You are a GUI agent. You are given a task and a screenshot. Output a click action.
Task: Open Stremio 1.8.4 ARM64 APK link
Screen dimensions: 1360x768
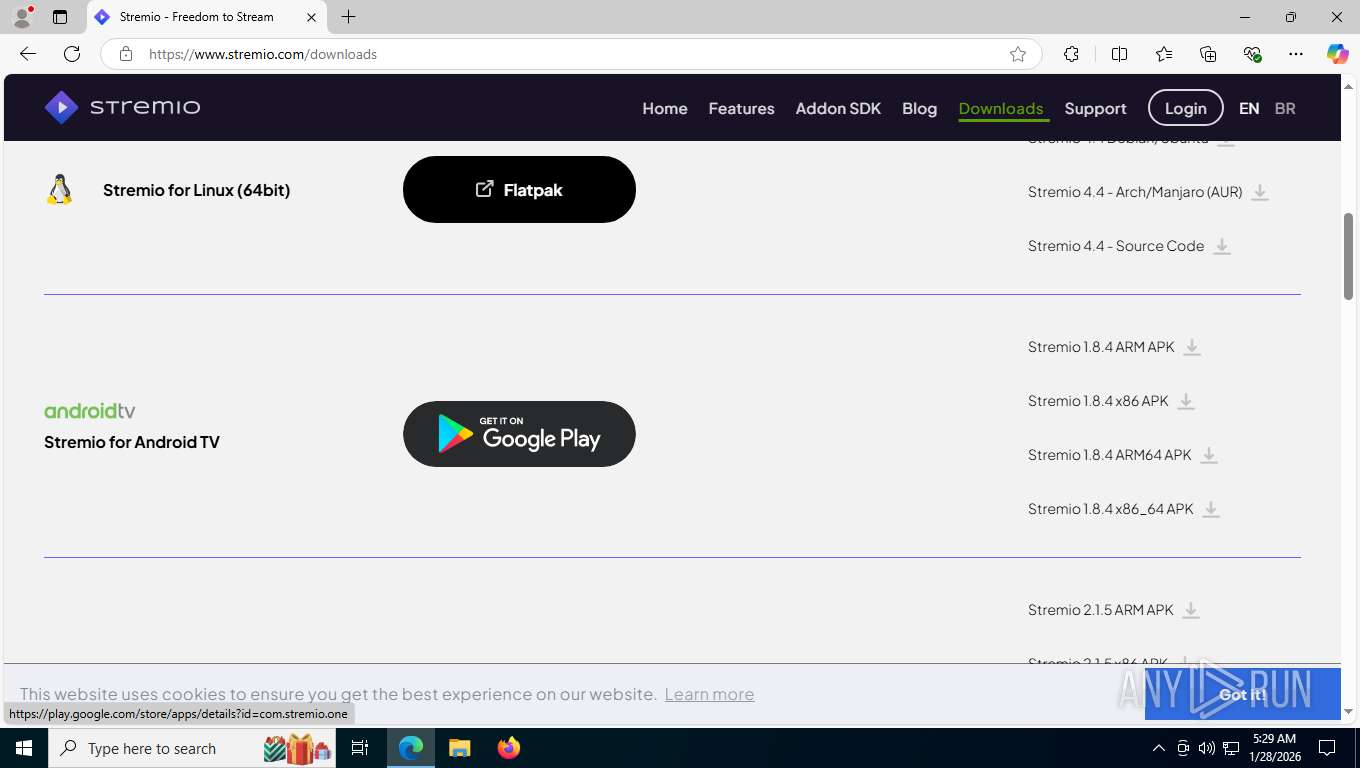click(1110, 455)
